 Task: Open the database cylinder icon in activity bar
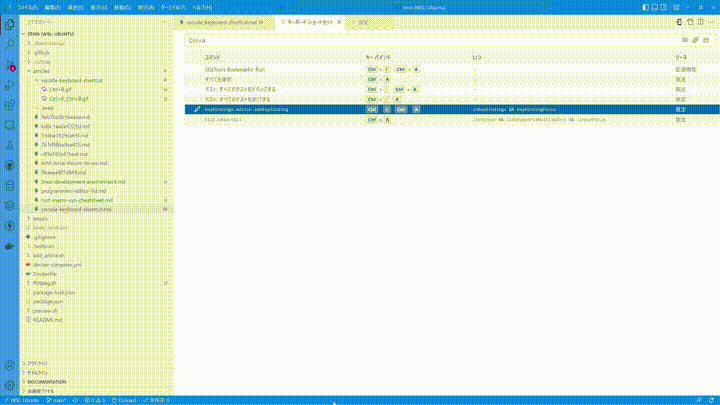coord(10,186)
